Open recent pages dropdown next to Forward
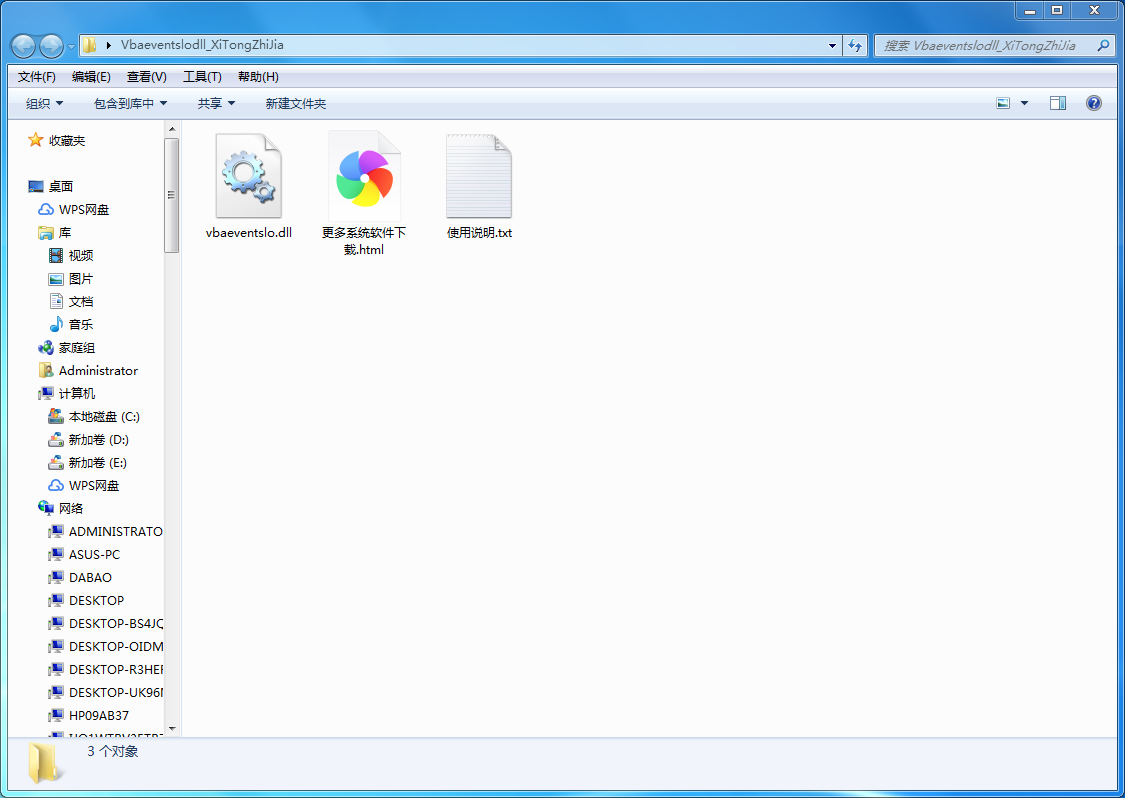 (71, 47)
